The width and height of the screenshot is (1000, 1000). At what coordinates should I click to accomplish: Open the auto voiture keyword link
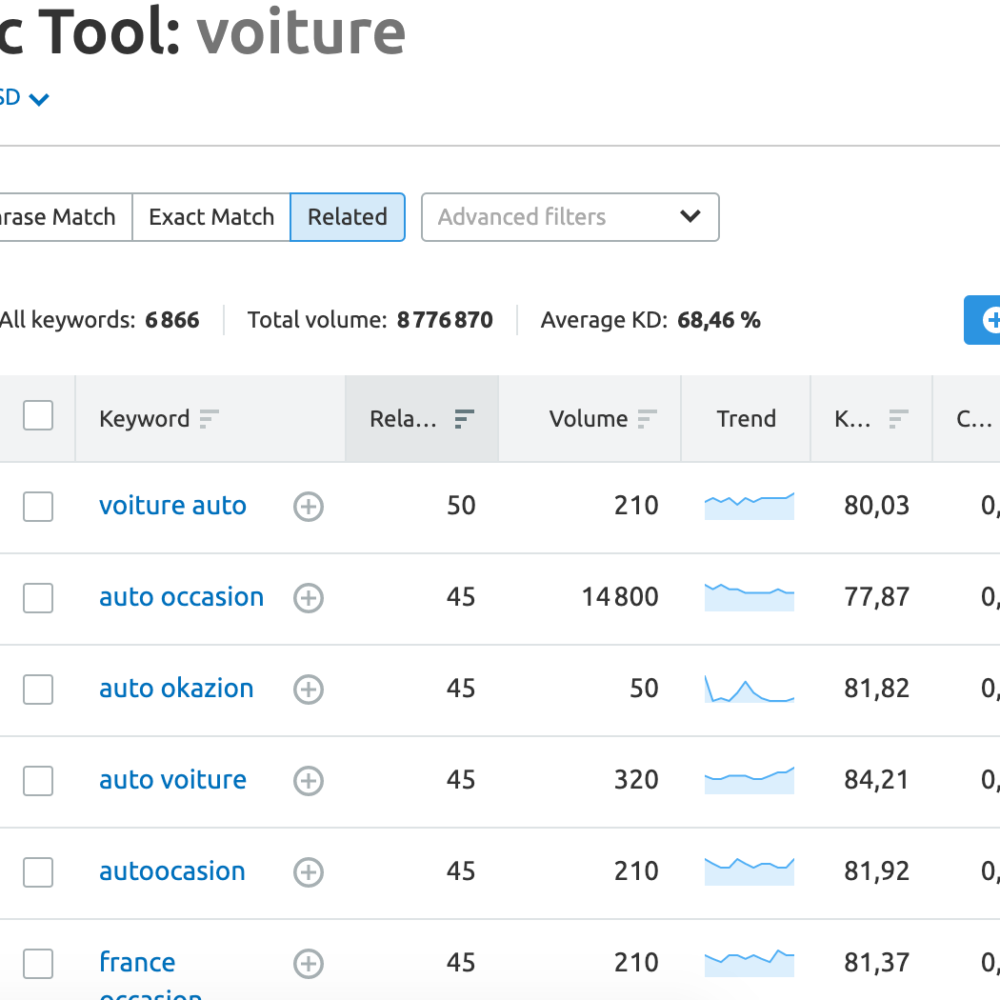tap(172, 780)
